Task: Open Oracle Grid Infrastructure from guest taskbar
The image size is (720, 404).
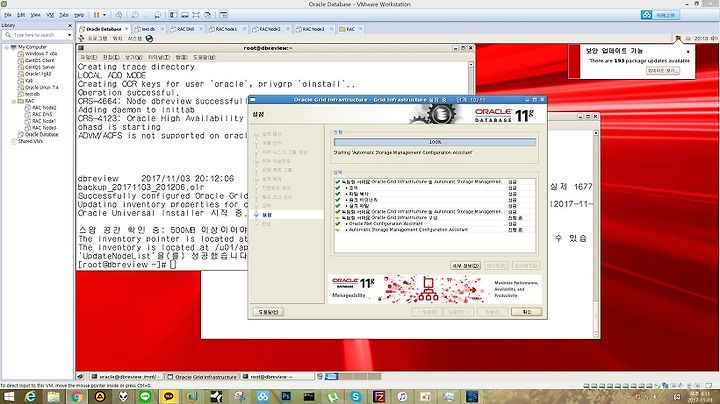Action: [202, 376]
